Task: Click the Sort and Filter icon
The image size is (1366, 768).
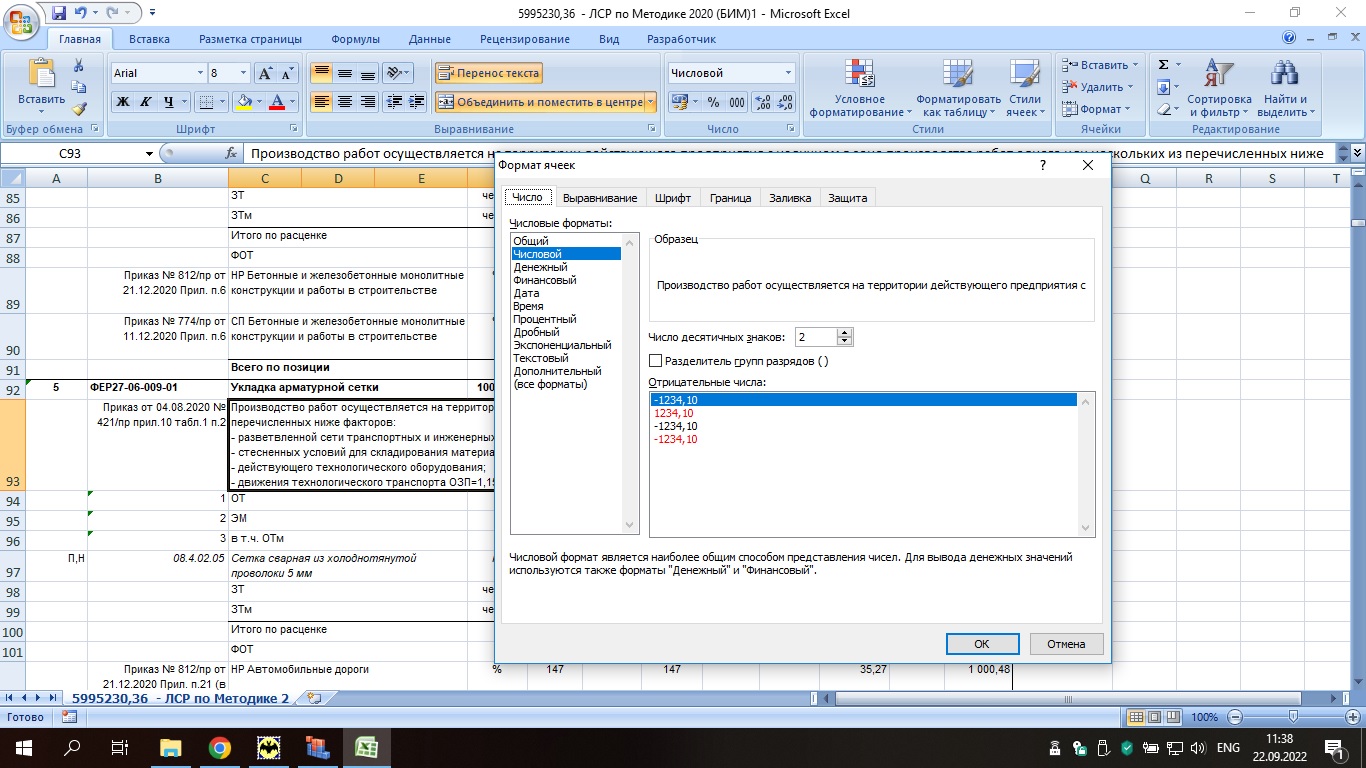Action: point(1218,88)
